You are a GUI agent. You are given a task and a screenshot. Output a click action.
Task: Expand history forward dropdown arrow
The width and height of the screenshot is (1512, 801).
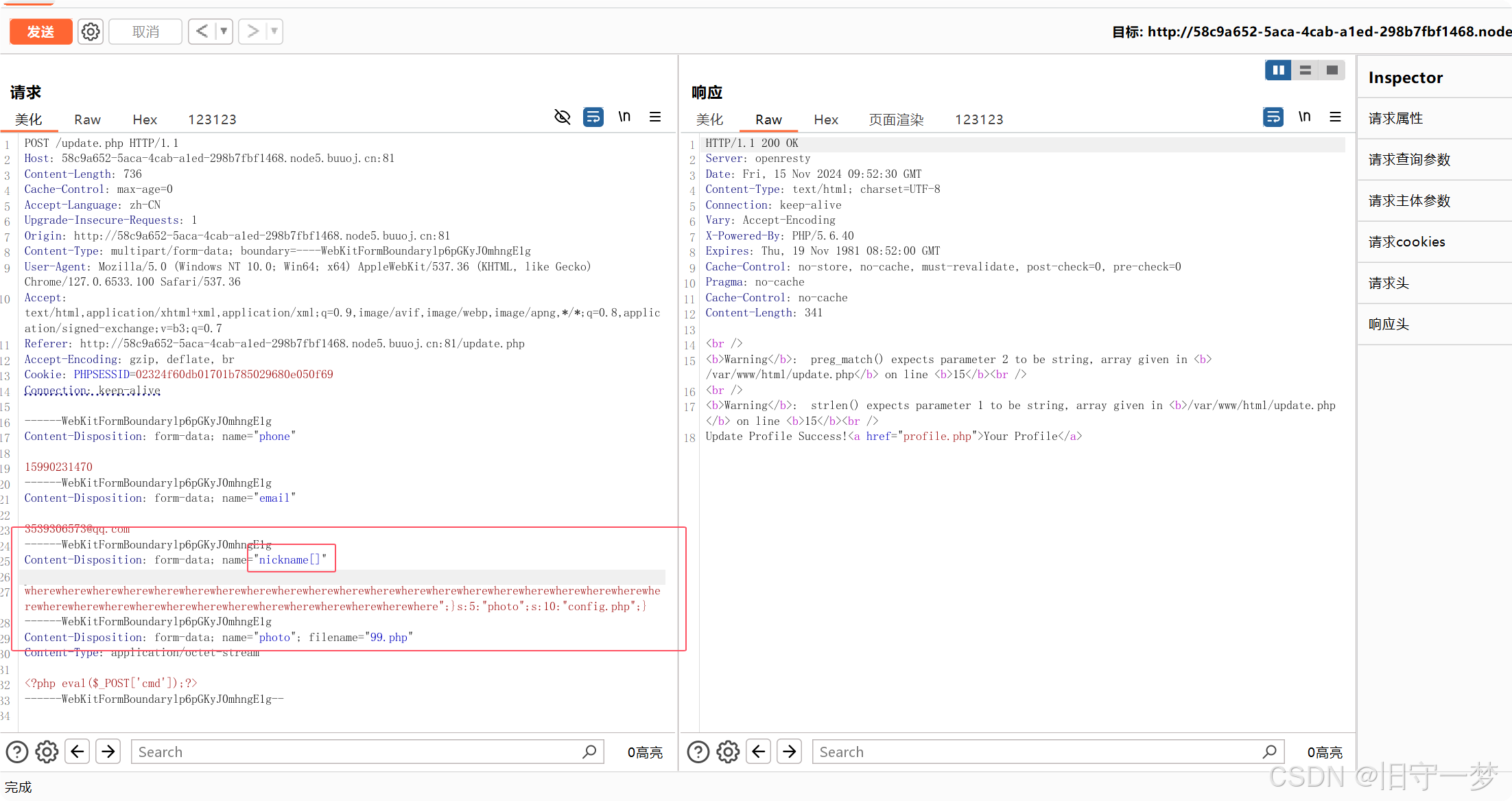pyautogui.click(x=274, y=32)
